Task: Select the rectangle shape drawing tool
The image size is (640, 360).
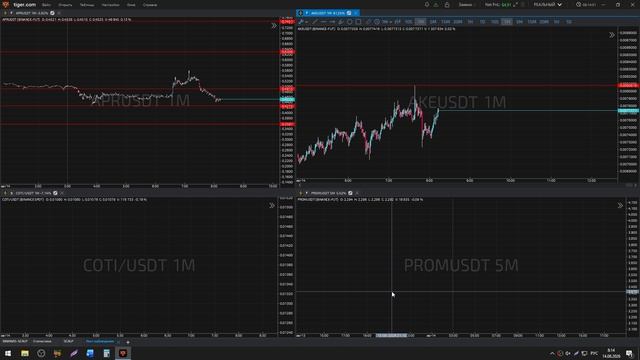Action: (x=358, y=22)
